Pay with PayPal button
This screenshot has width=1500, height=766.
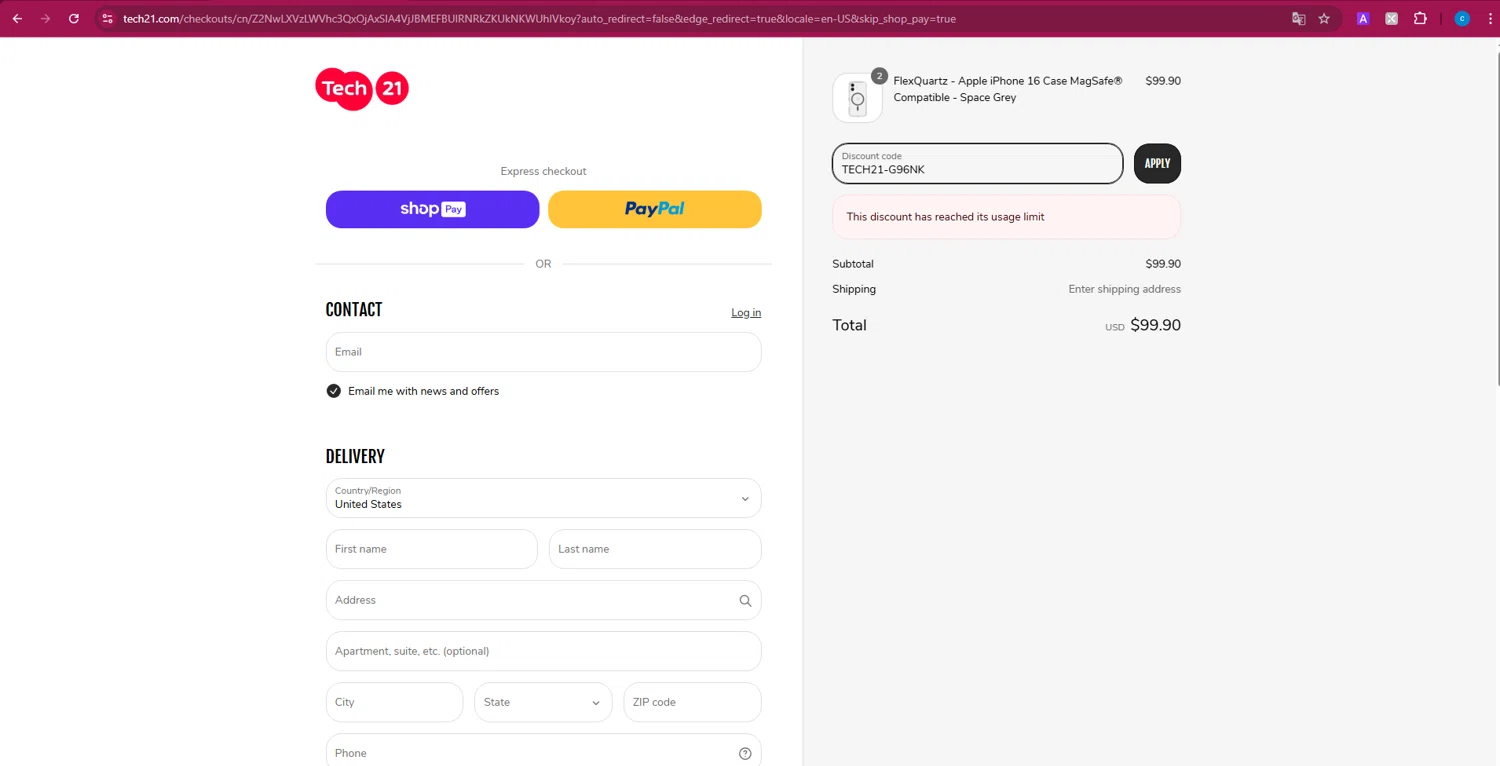[655, 209]
